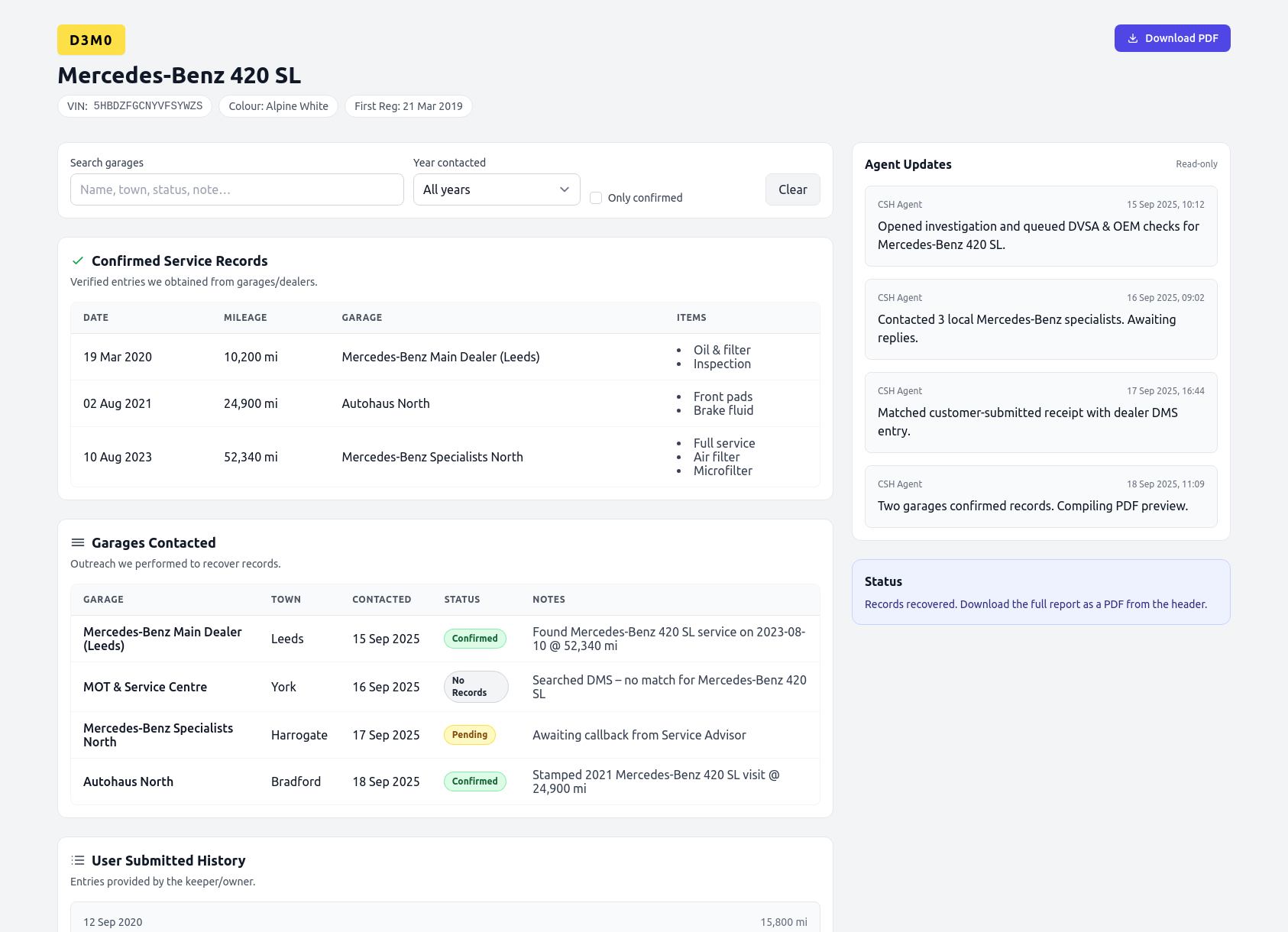Click the Download PDF button
This screenshot has width=1288, height=932.
1172,38
